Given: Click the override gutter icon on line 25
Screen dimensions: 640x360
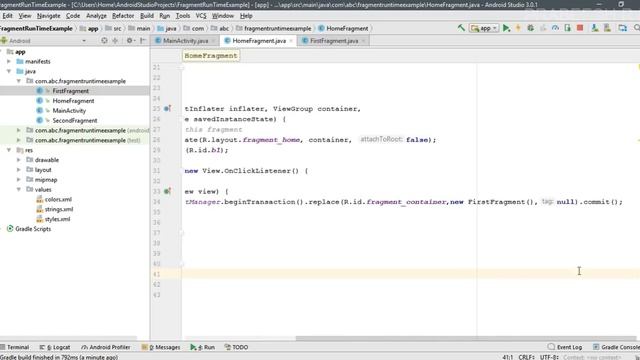Looking at the screenshot, I should coord(167,109).
